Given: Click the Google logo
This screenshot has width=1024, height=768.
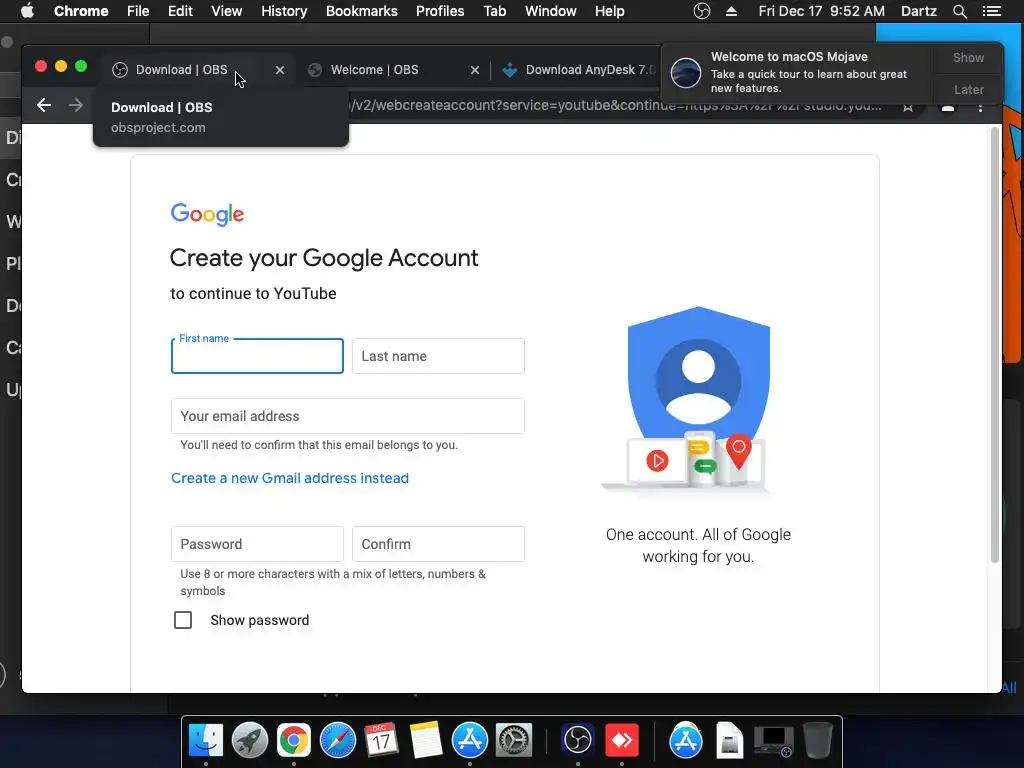Looking at the screenshot, I should 207,214.
